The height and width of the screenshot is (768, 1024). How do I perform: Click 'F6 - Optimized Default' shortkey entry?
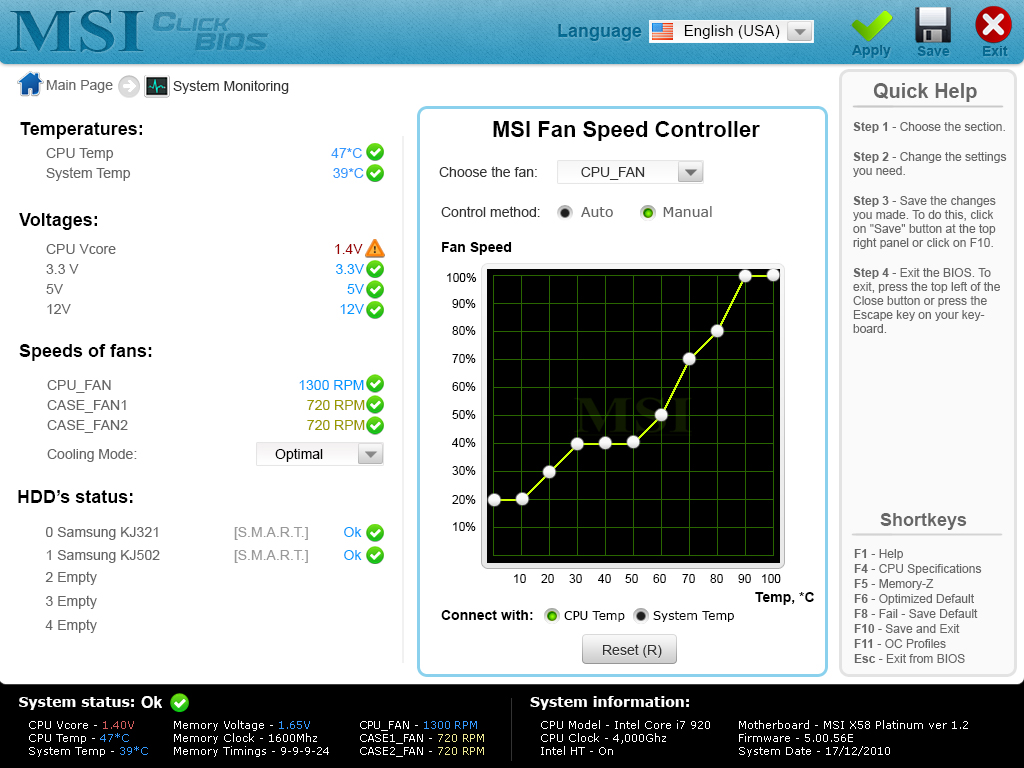click(x=914, y=599)
